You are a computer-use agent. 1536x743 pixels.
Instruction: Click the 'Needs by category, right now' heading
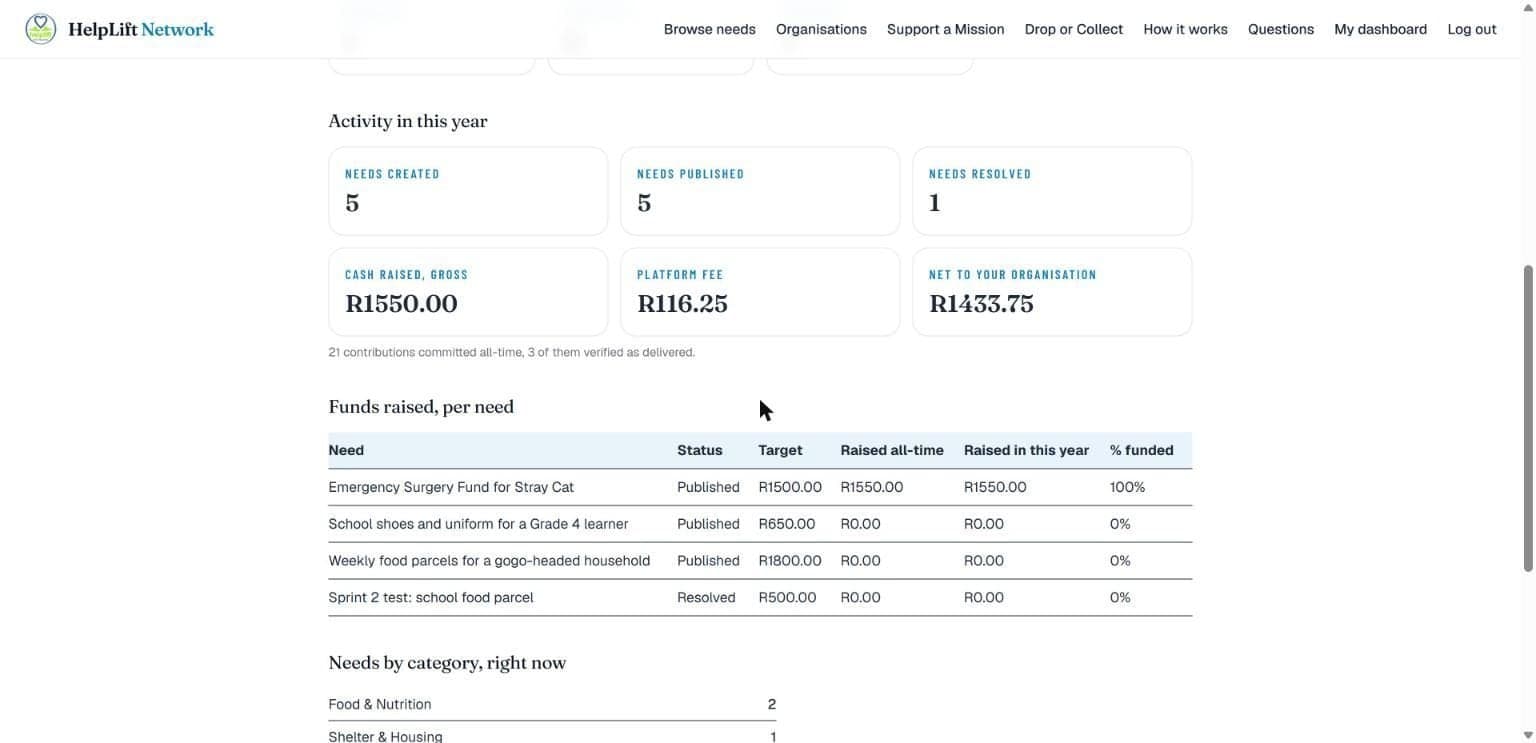[x=447, y=663]
